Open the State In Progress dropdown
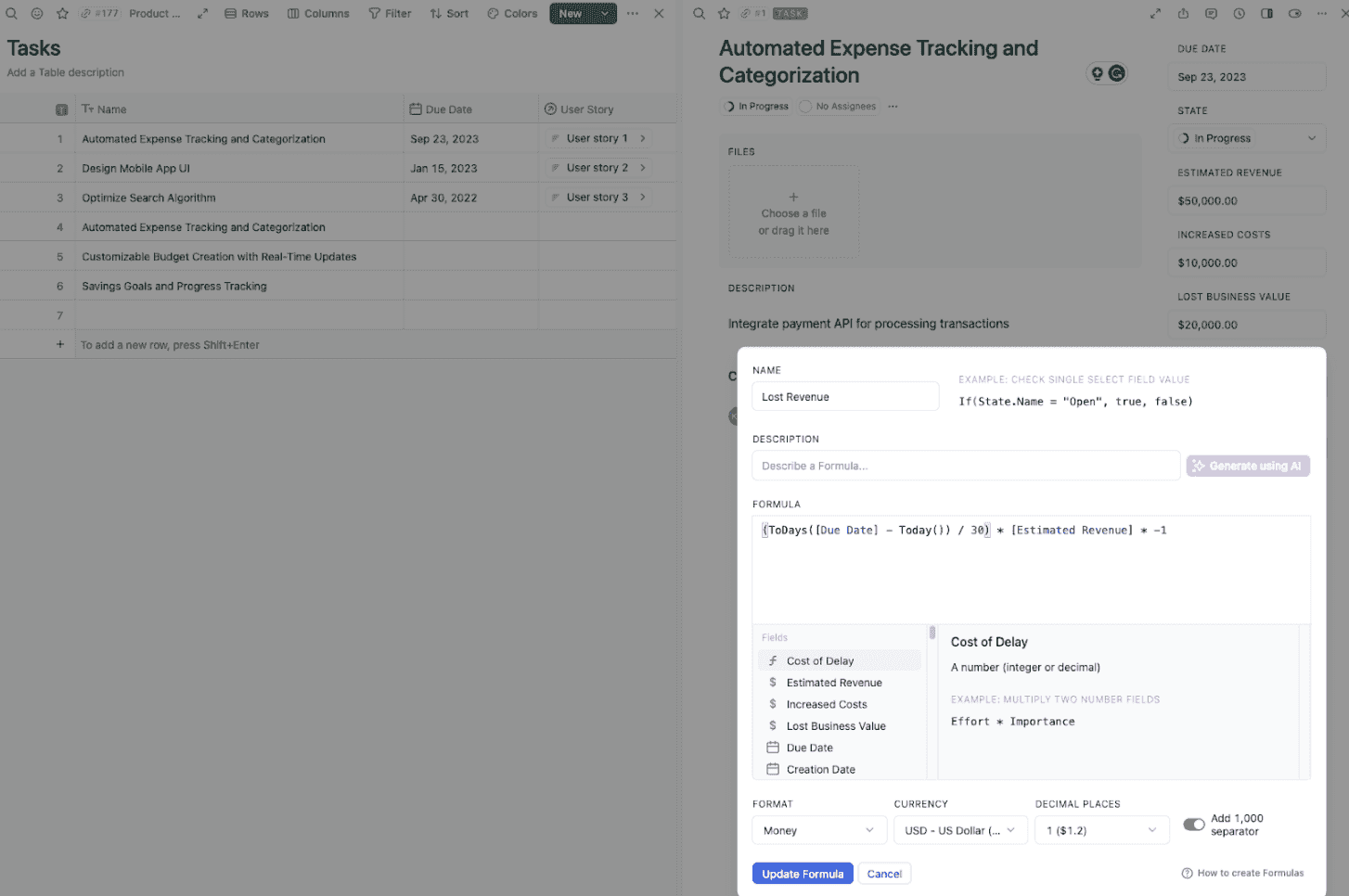 [x=1246, y=137]
